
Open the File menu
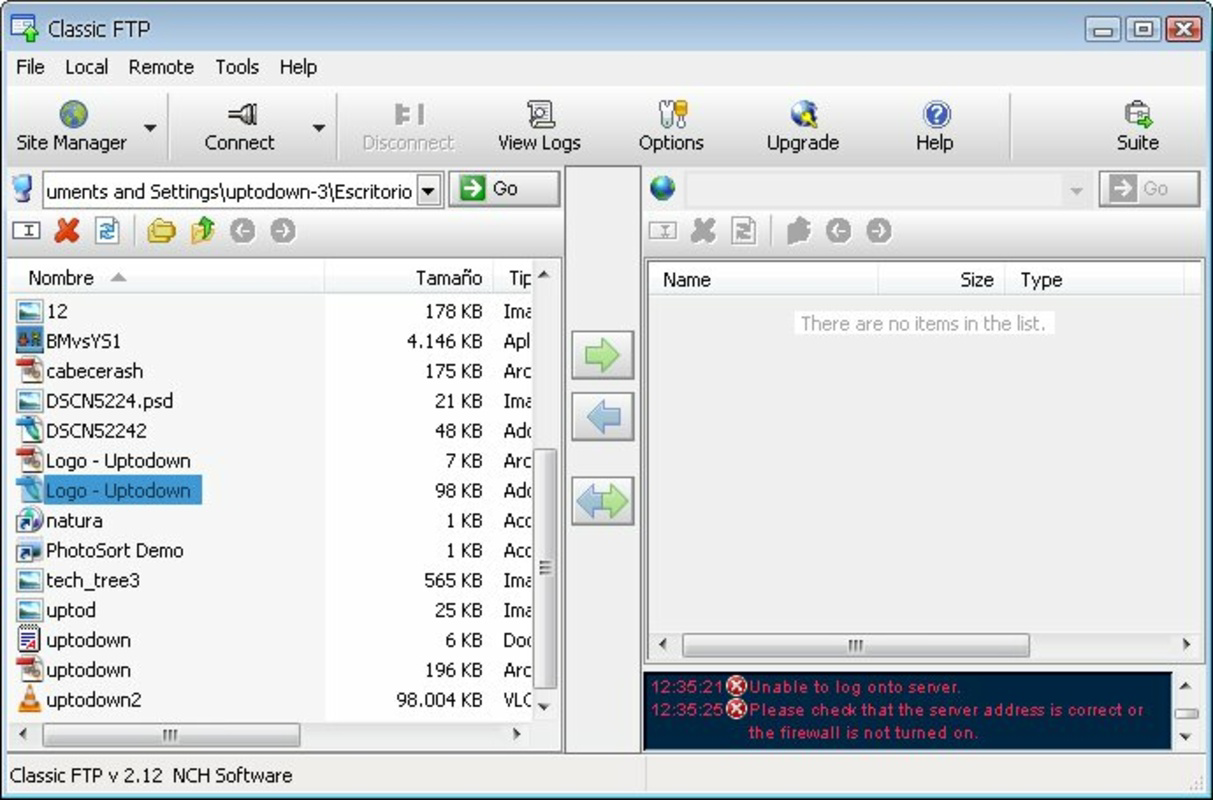[30, 67]
